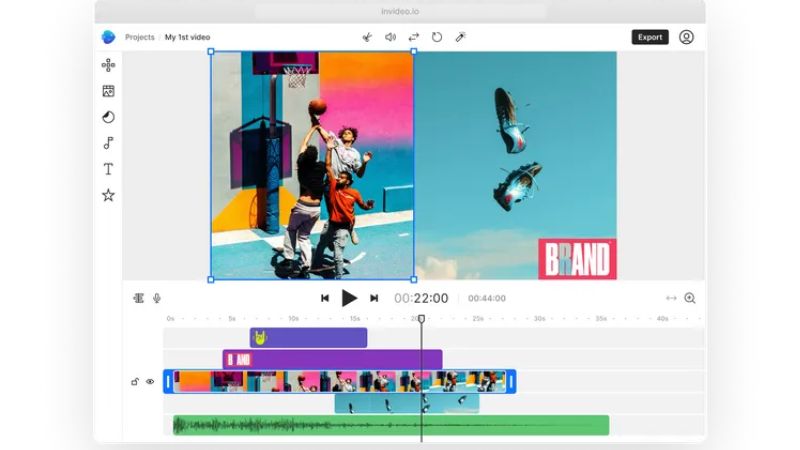Click the fit-timeline width arrows icon
This screenshot has height=450, width=800.
pyautogui.click(x=671, y=298)
